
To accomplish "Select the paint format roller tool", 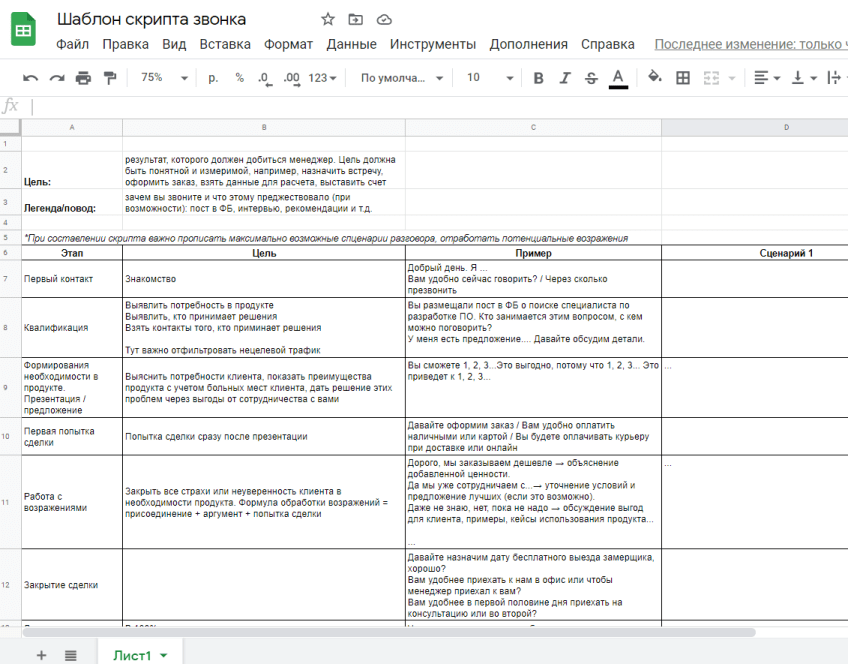I will pyautogui.click(x=110, y=78).
